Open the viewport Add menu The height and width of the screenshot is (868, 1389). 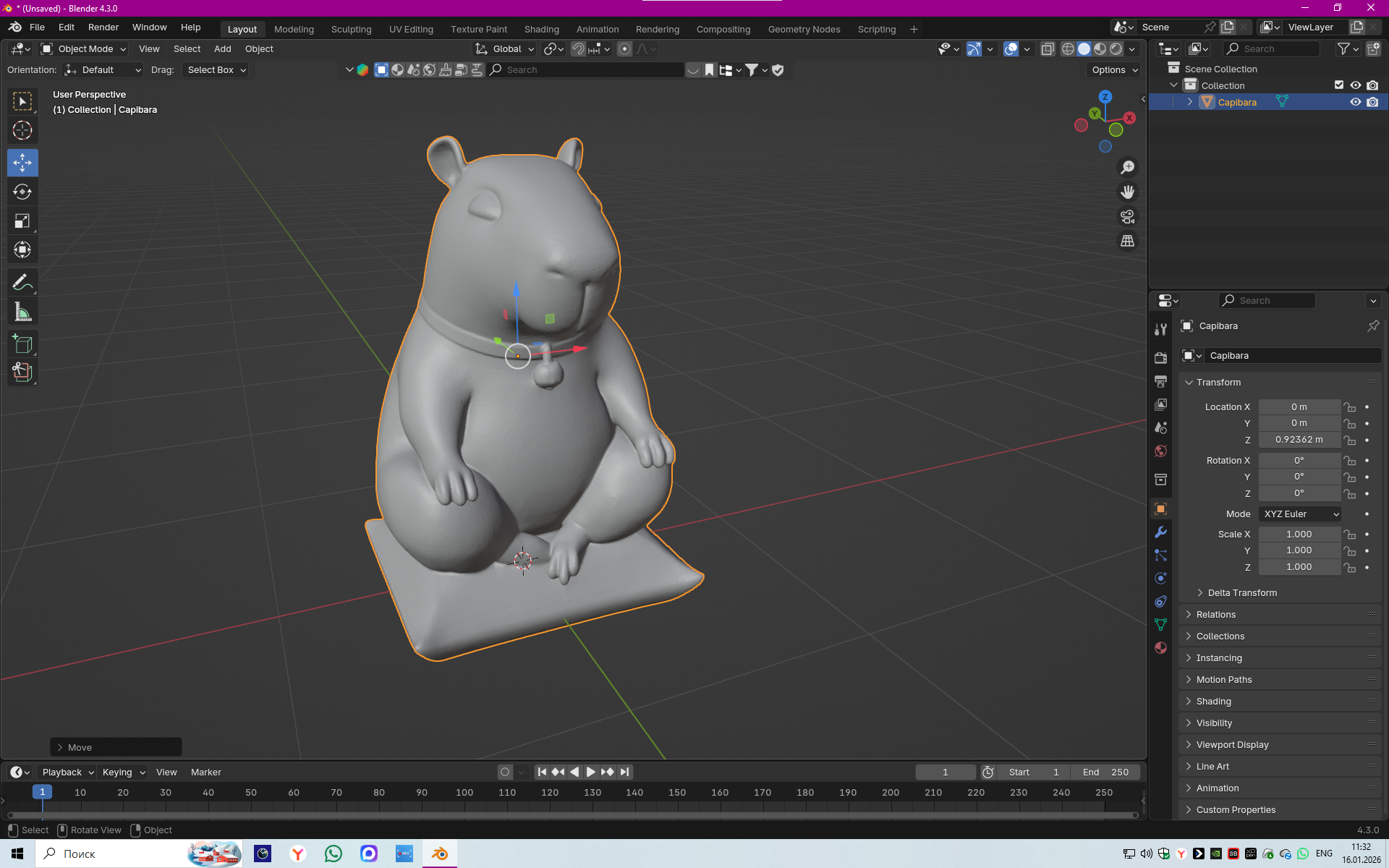pyautogui.click(x=222, y=49)
